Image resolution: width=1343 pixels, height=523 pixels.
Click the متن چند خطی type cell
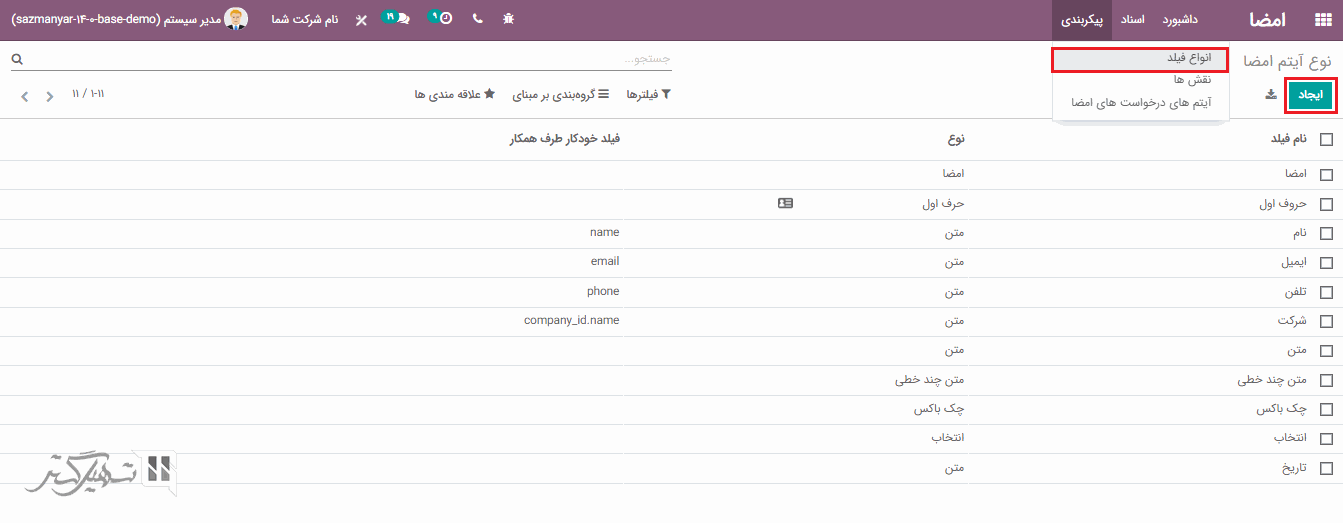(x=929, y=380)
